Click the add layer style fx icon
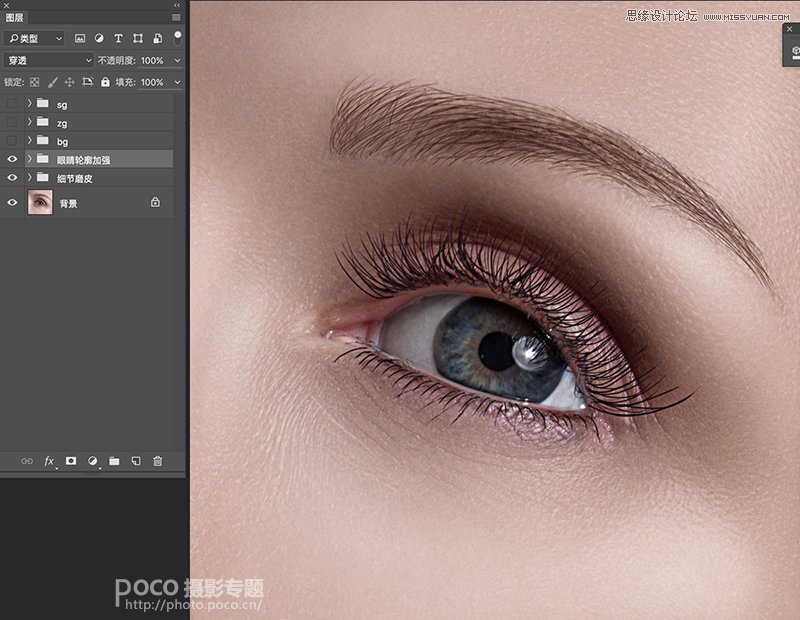800x620 pixels. pyautogui.click(x=49, y=461)
